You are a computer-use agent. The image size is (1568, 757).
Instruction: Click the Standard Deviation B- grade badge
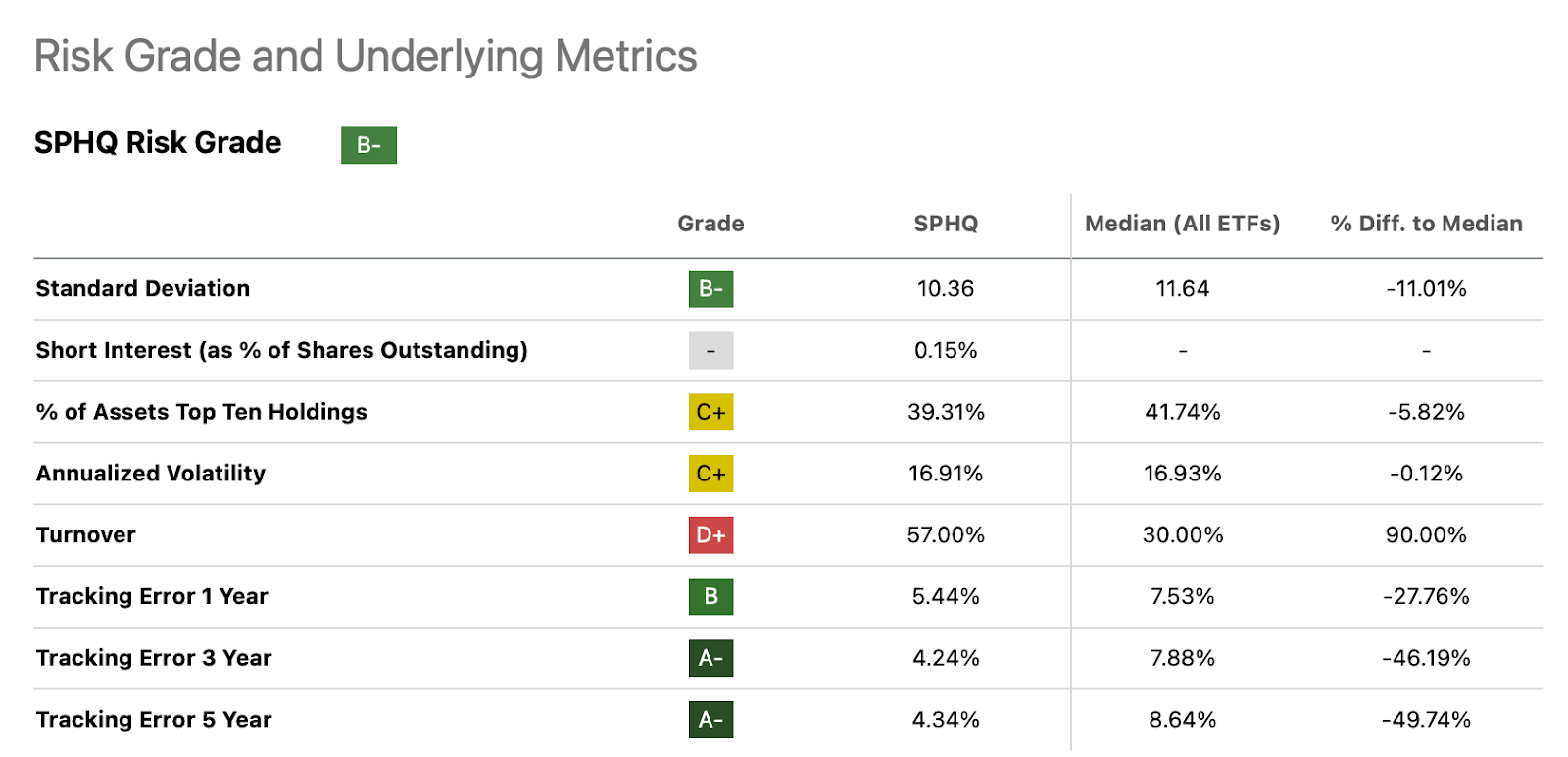[710, 289]
